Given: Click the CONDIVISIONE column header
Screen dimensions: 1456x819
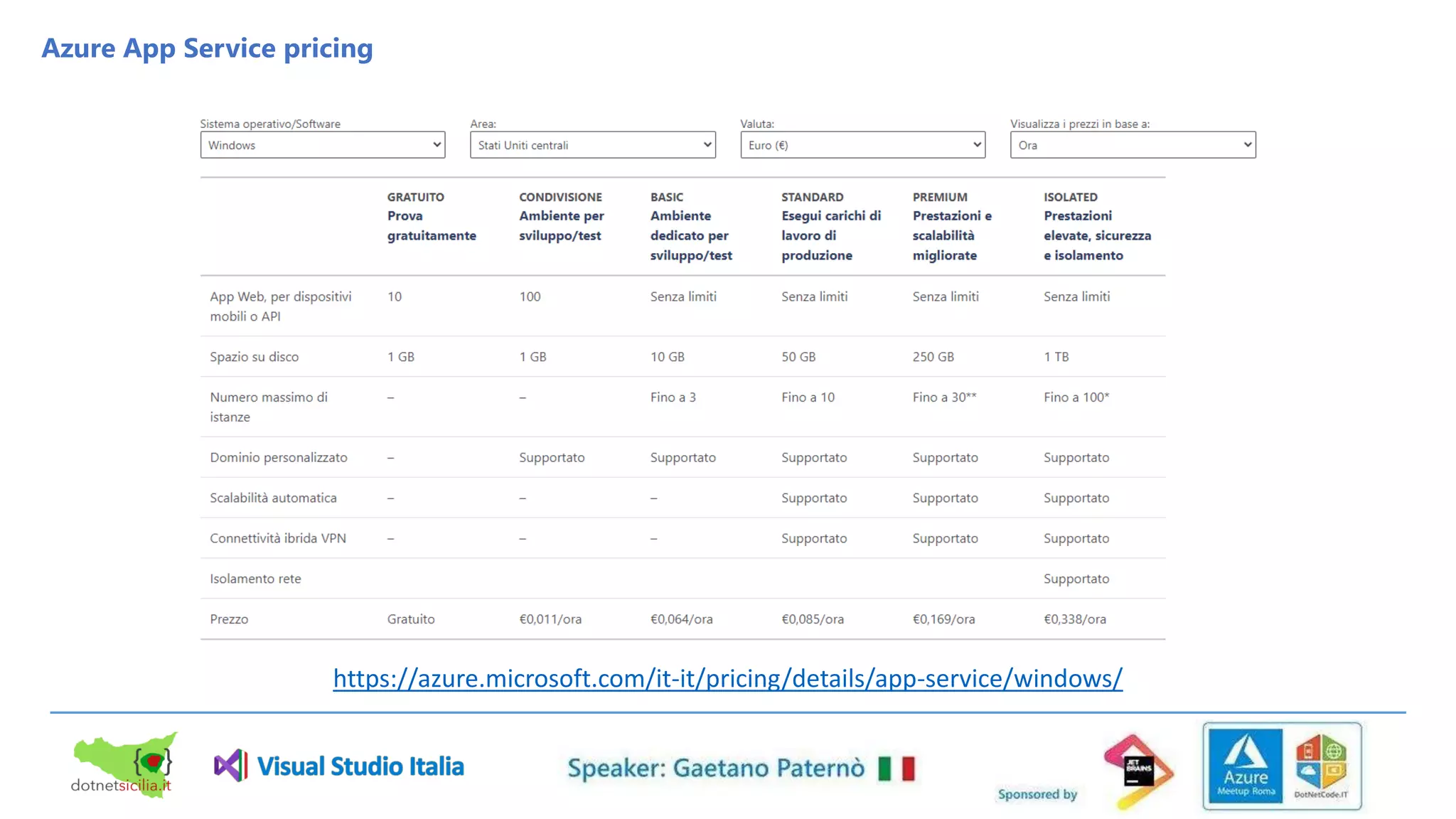Looking at the screenshot, I should coord(560,197).
